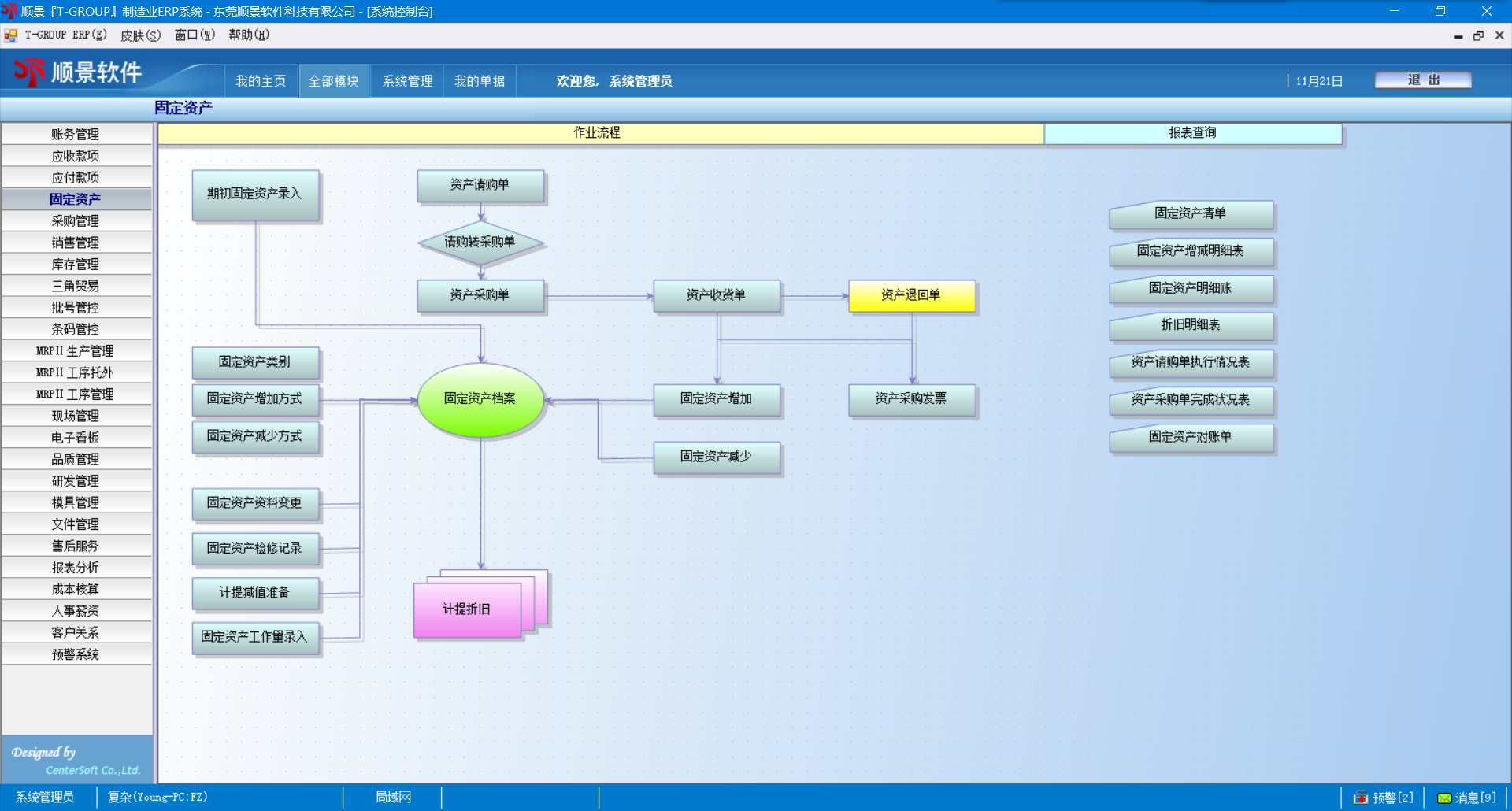Click the 期初固定资产录入 button
Image resolution: width=1512 pixels, height=811 pixels.
click(x=255, y=194)
